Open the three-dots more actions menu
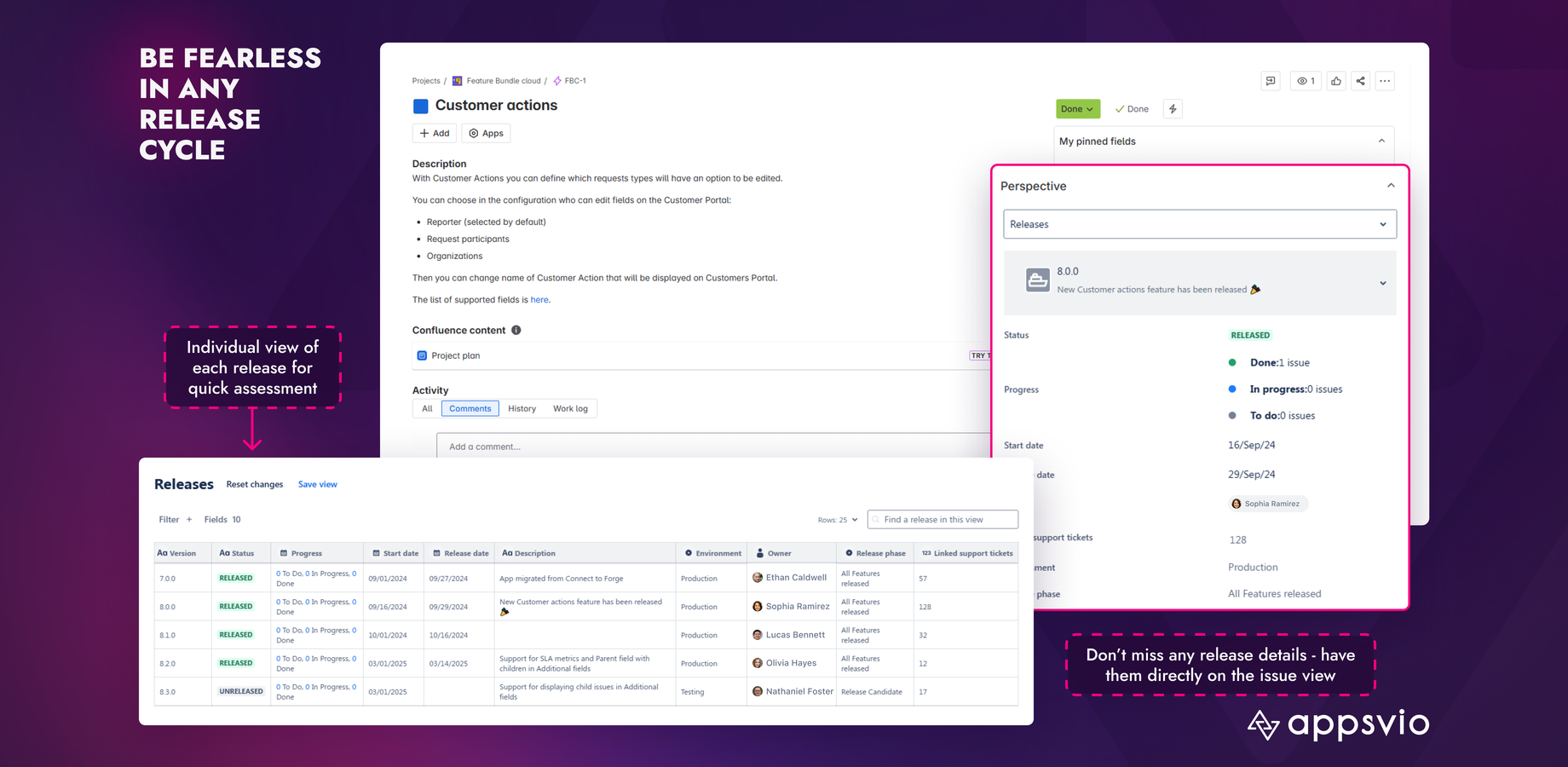 point(1385,81)
